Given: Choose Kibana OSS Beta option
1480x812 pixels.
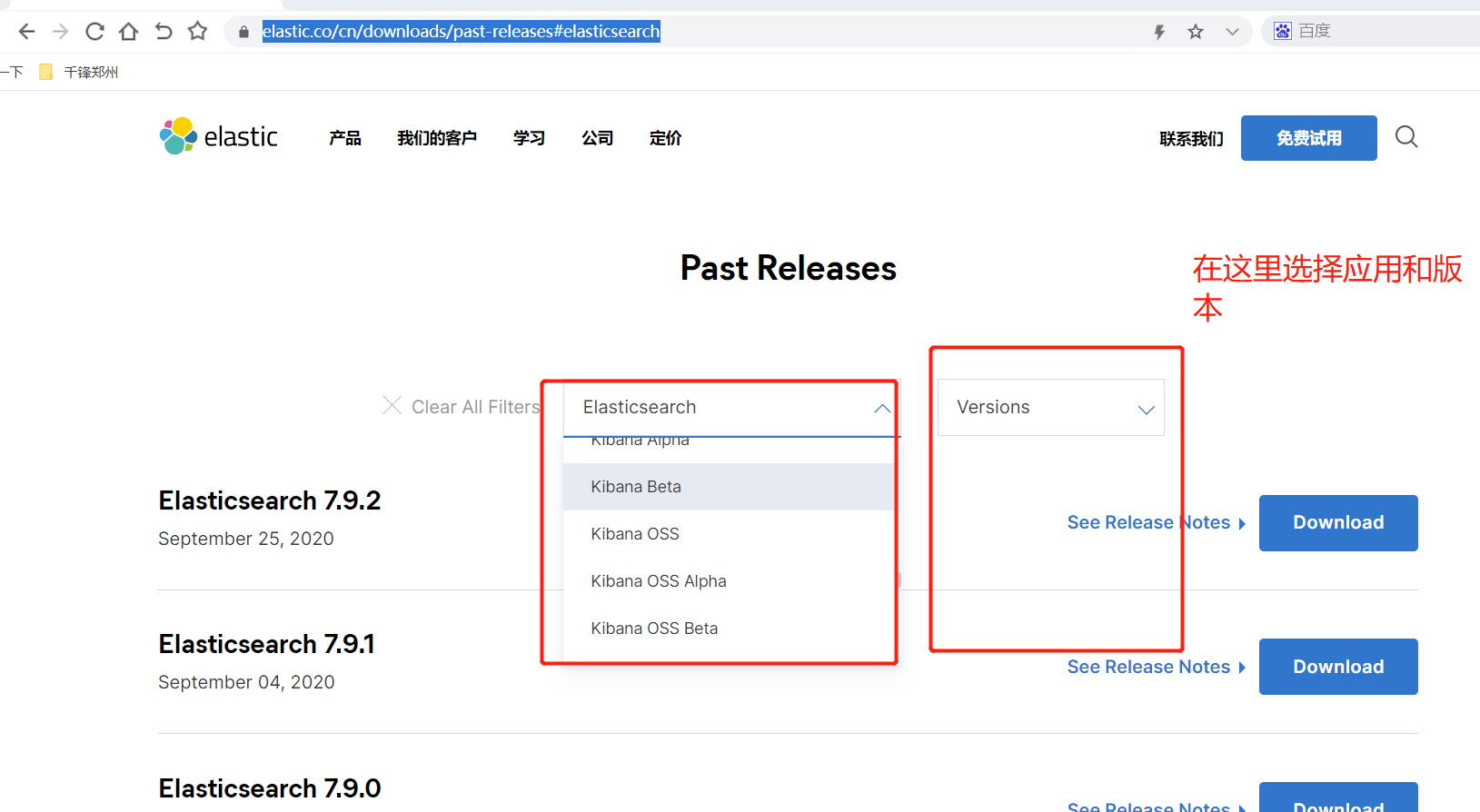Looking at the screenshot, I should tap(730, 629).
